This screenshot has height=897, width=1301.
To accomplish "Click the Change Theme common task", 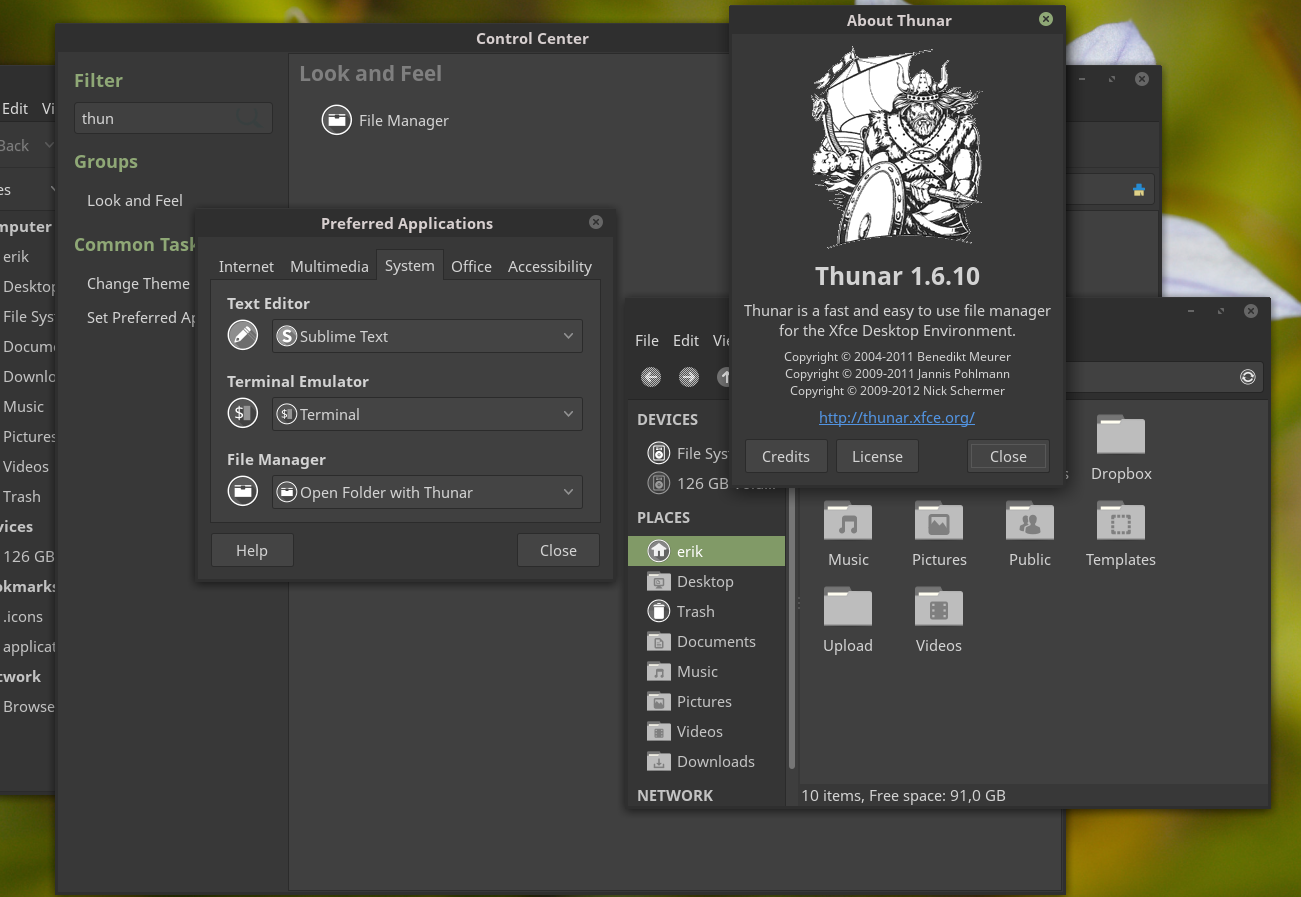I will coord(138,283).
